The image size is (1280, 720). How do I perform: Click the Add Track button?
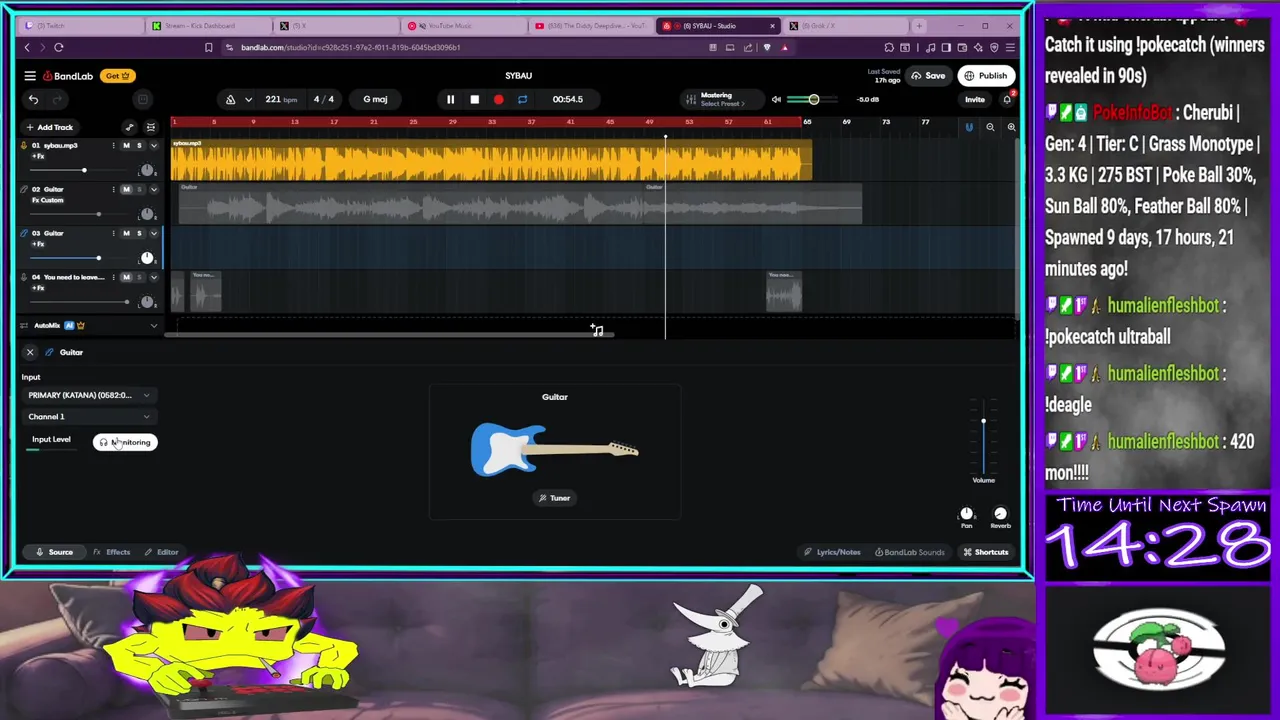coord(50,127)
